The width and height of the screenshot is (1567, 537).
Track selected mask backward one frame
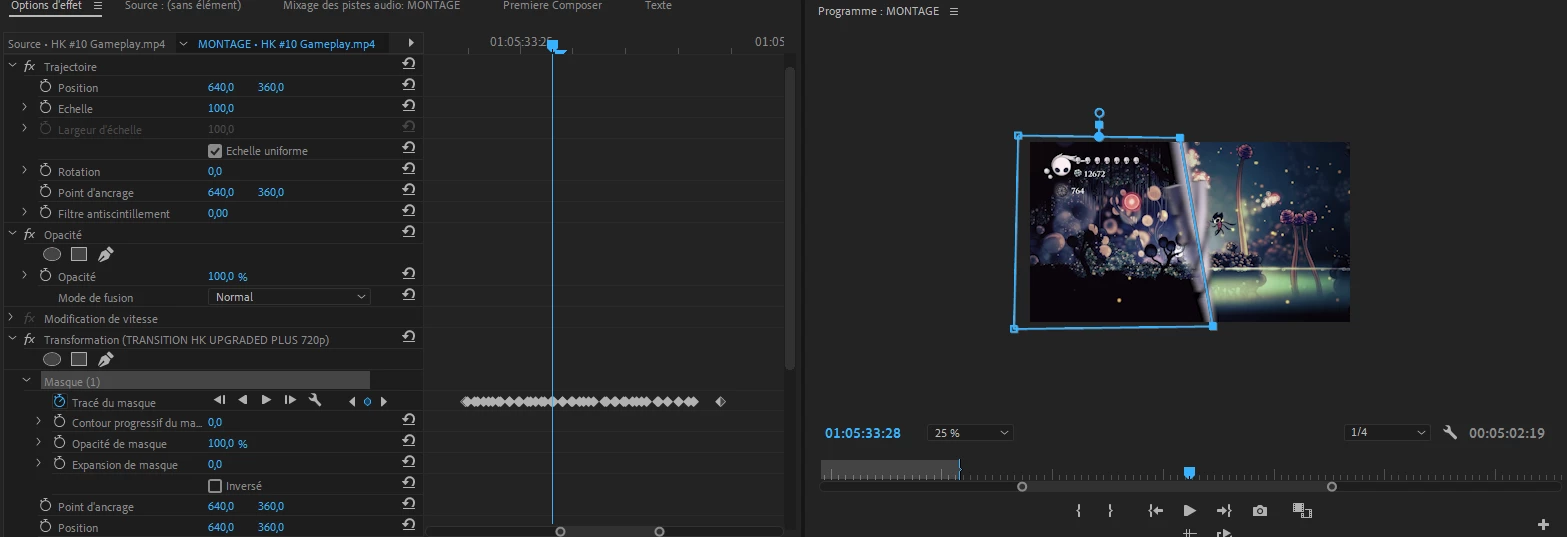point(219,400)
